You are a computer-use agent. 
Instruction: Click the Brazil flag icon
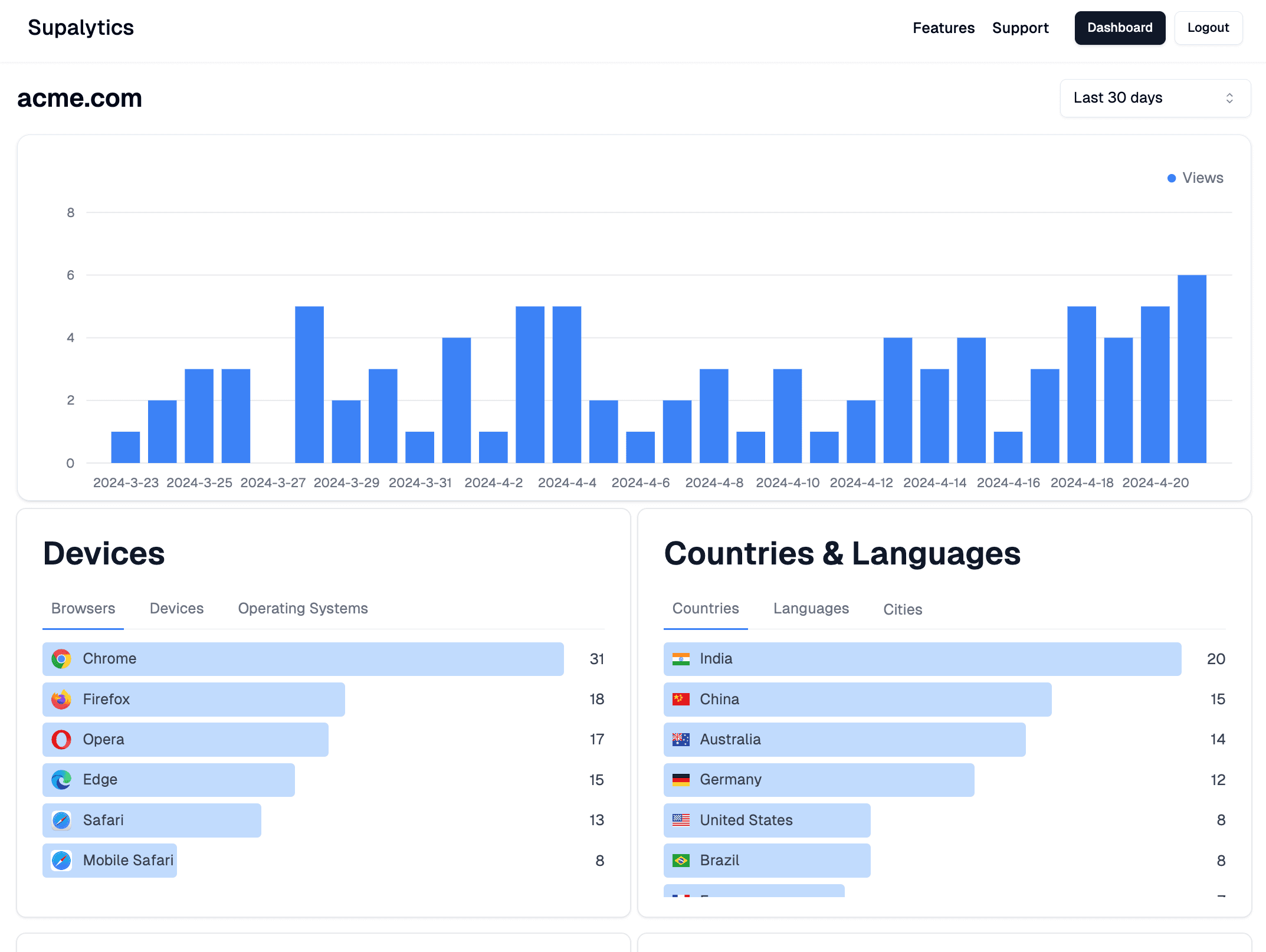tap(681, 861)
